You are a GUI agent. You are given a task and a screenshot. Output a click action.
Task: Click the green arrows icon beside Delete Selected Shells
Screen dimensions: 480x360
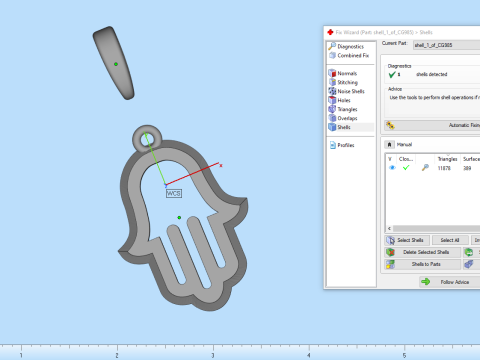pyautogui.click(x=469, y=252)
